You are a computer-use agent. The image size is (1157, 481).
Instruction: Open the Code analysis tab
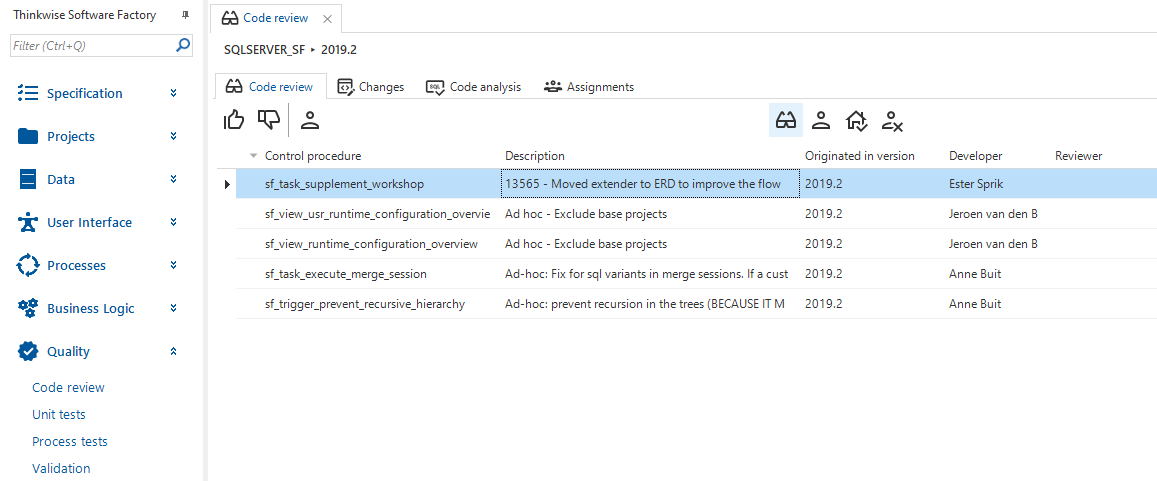click(x=474, y=87)
